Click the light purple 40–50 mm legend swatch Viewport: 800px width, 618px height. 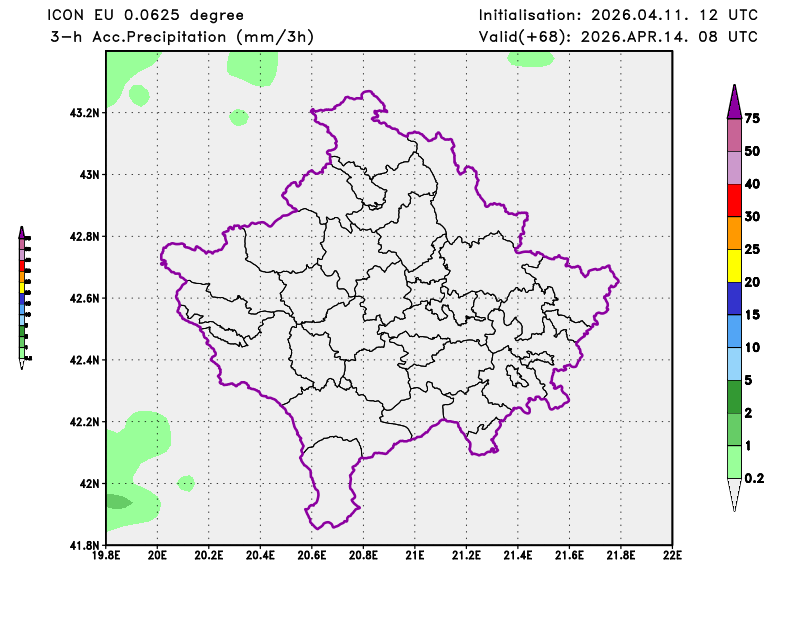pyautogui.click(x=734, y=167)
